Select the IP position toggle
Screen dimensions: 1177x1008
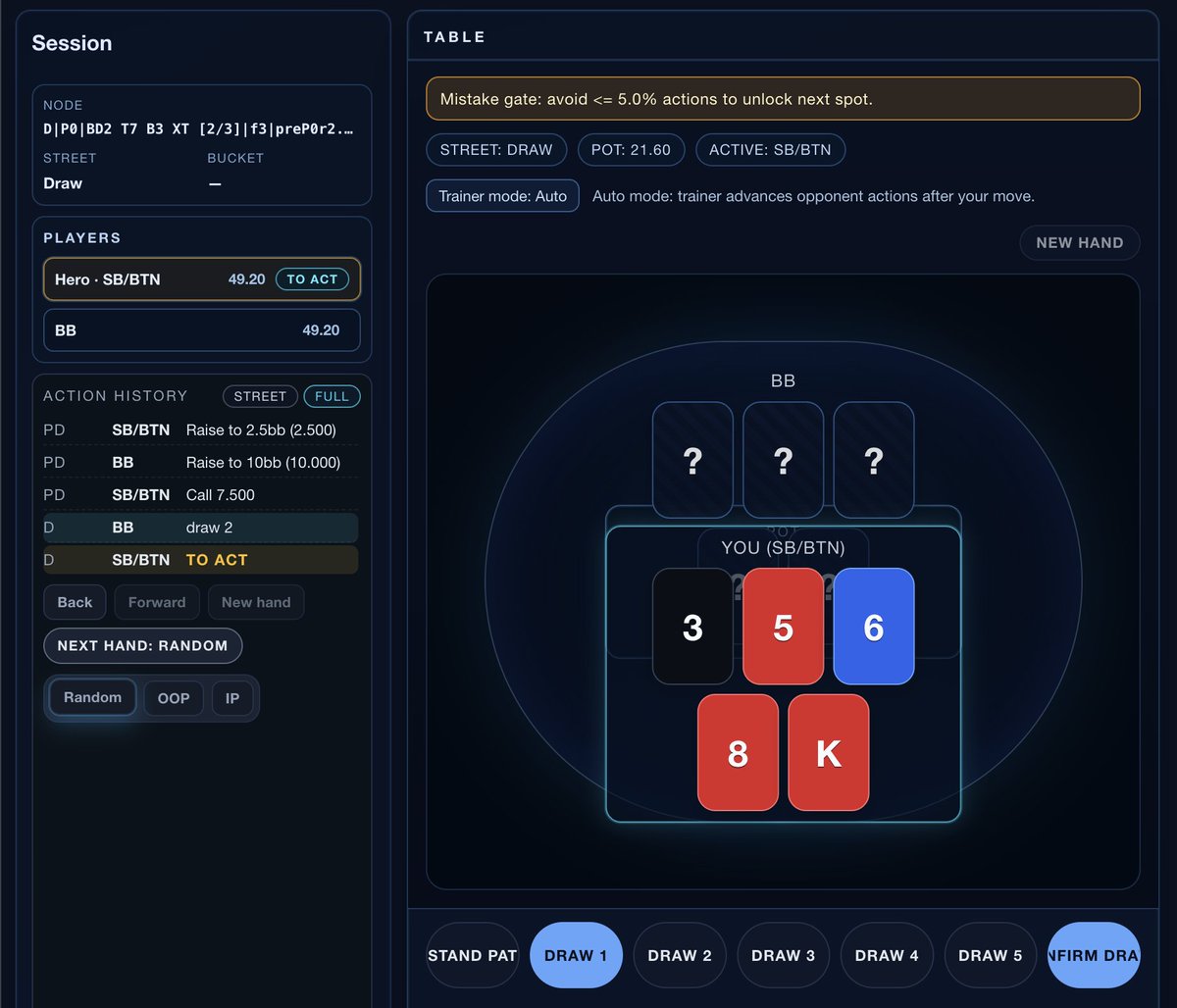click(232, 698)
